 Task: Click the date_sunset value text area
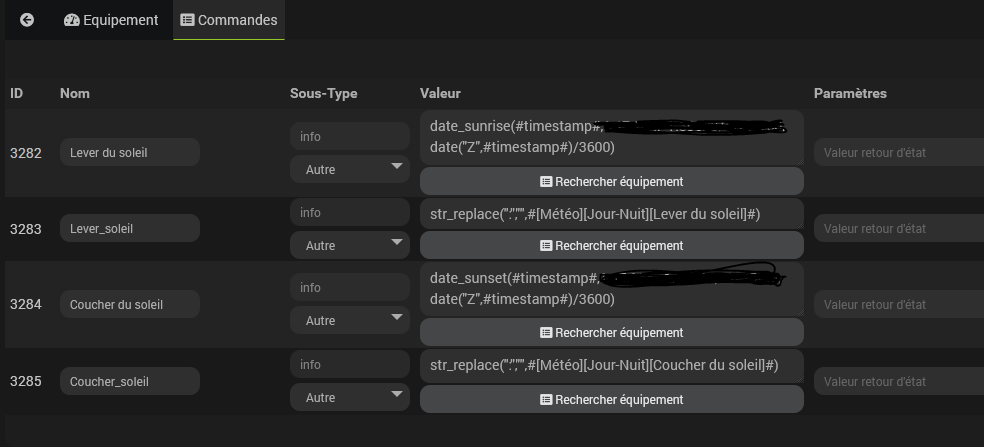click(x=611, y=288)
